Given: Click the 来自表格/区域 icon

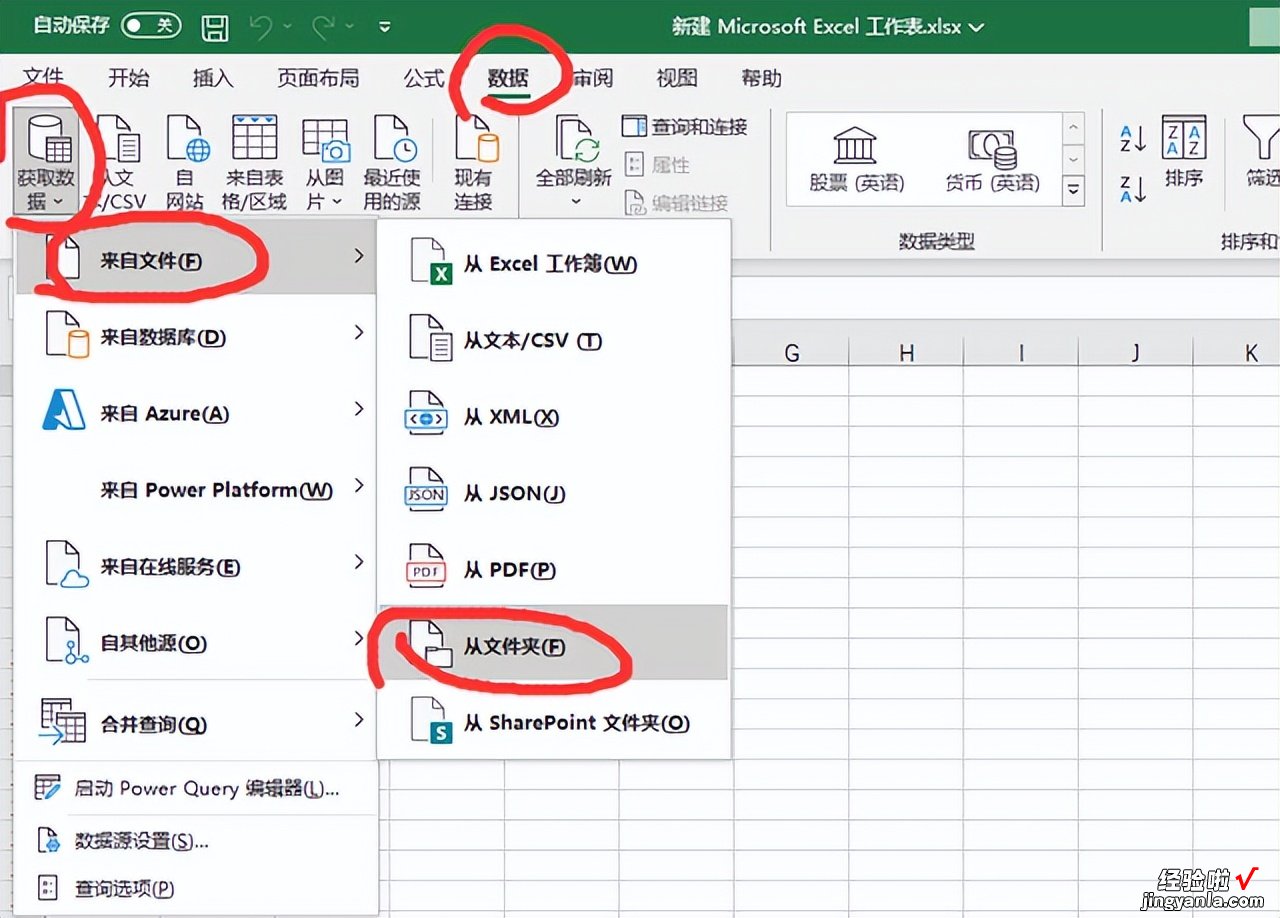Looking at the screenshot, I should [255, 138].
